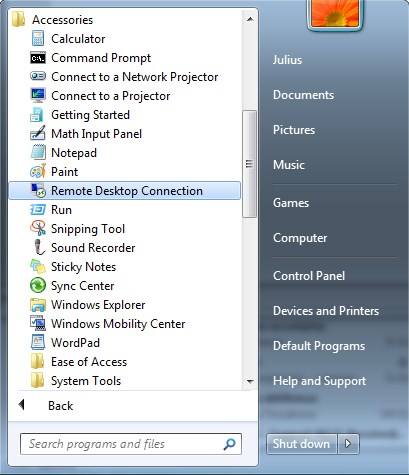Click the Sync Center green icon
Screen dimensions: 409x475
click(x=38, y=286)
